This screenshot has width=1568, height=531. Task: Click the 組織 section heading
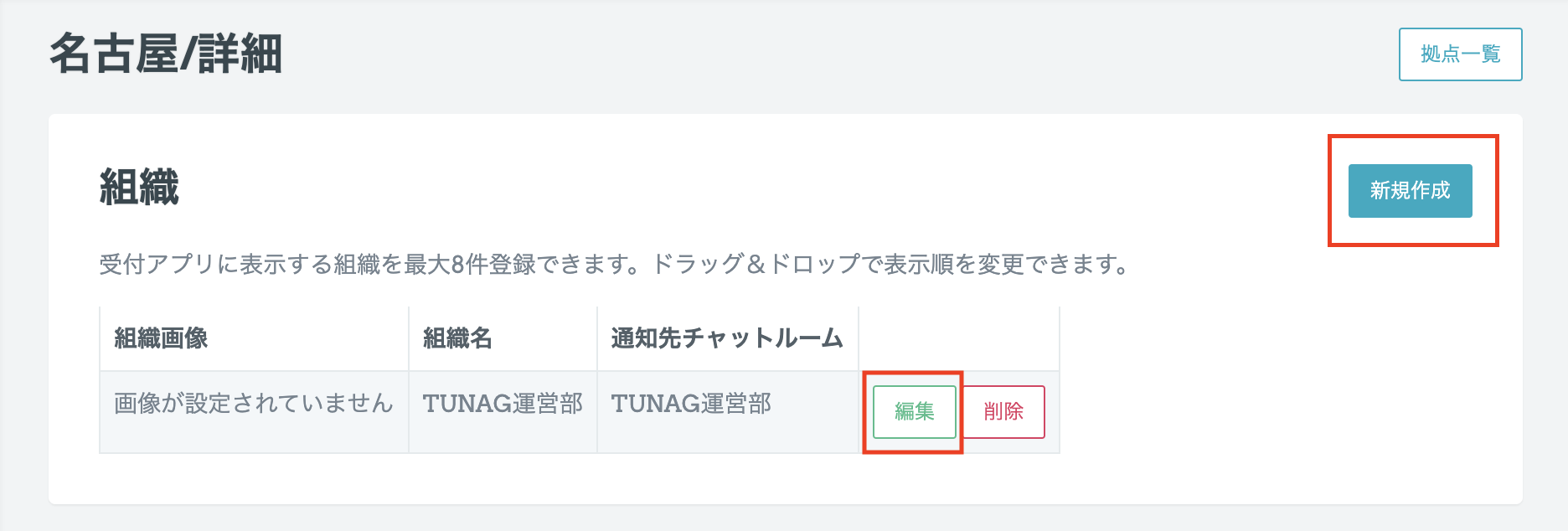point(139,187)
